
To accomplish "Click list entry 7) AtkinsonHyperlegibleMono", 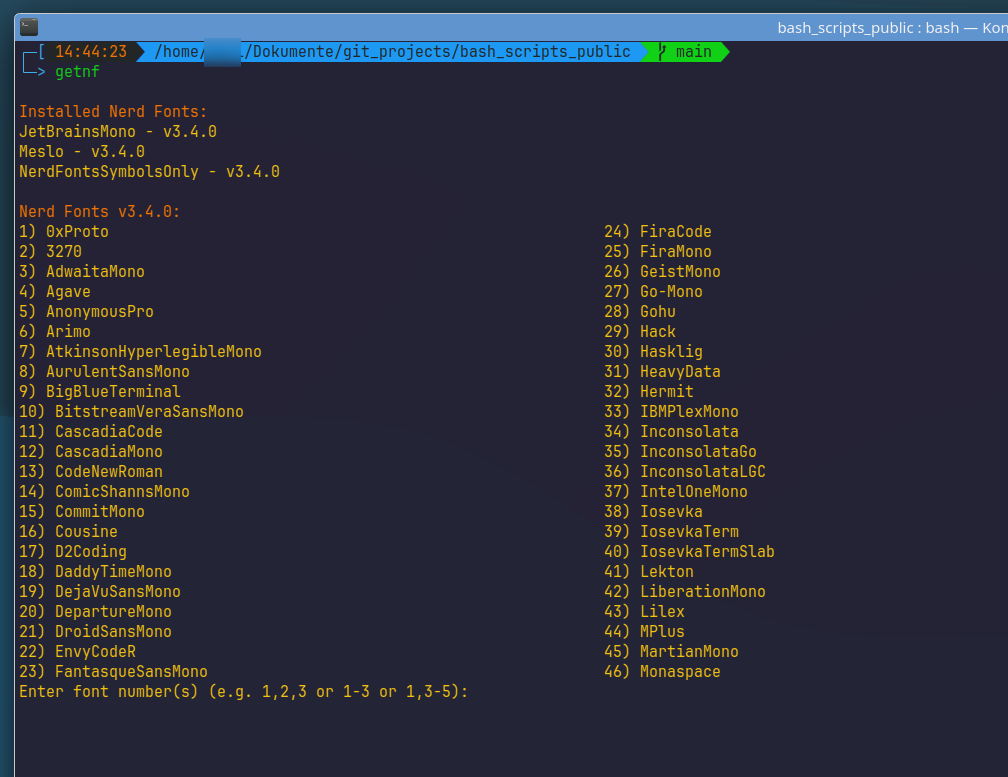I will pos(140,352).
